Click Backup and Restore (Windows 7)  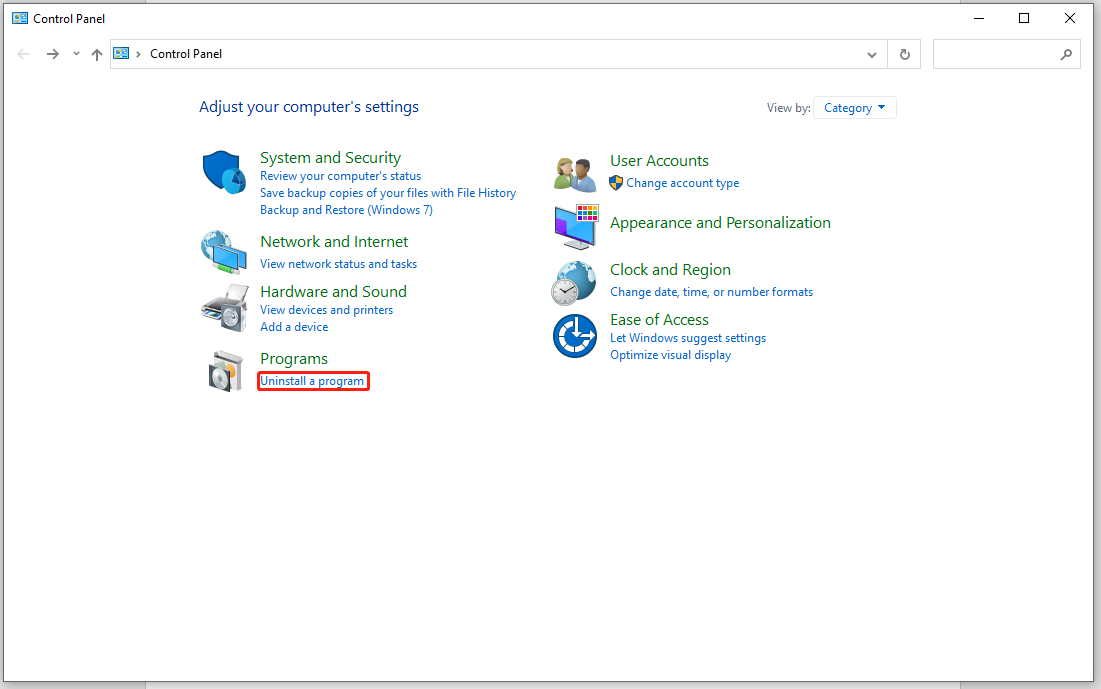[x=346, y=209]
